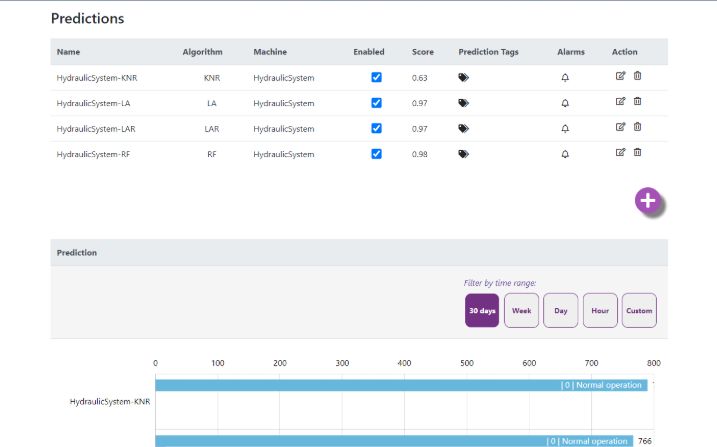Image resolution: width=717 pixels, height=447 pixels.
Task: Delete the HydraulicSystem-LA prediction
Action: coord(637,101)
